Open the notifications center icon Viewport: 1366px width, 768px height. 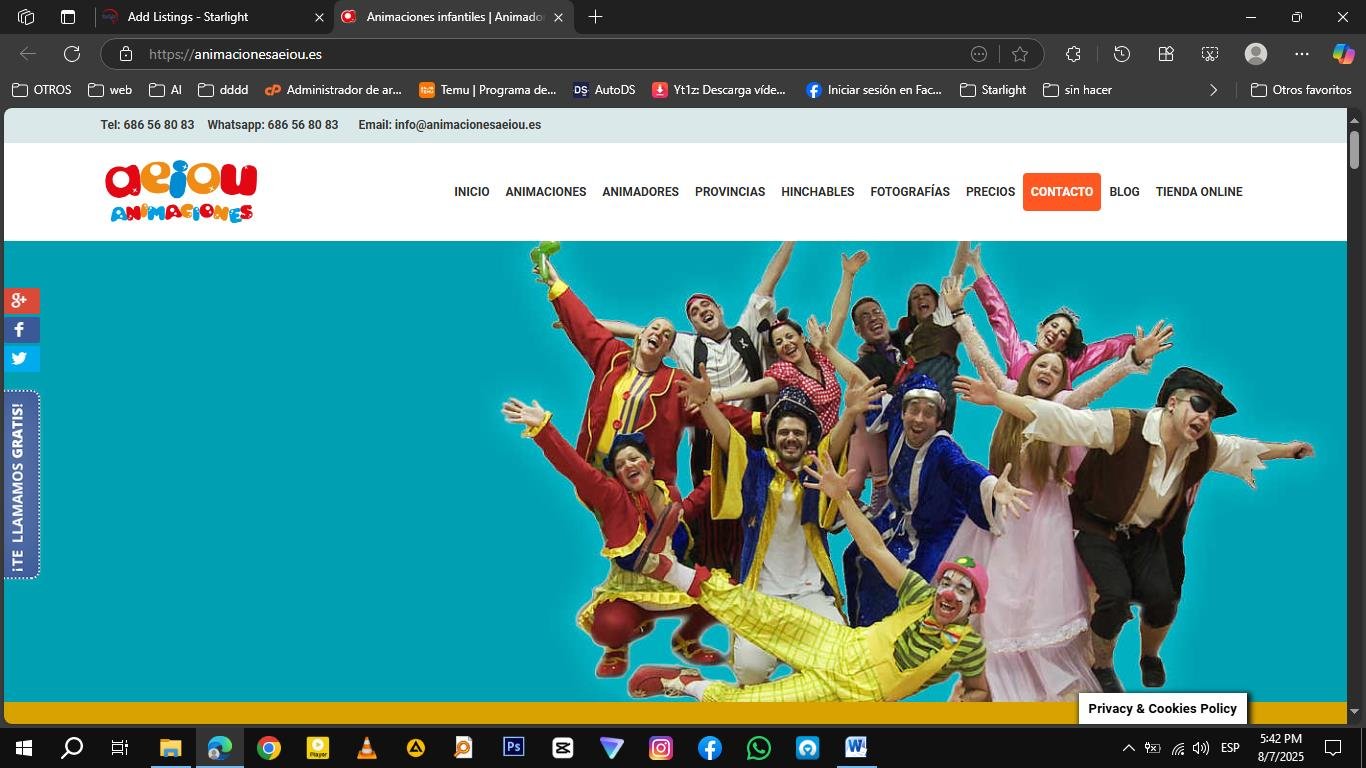[1333, 748]
